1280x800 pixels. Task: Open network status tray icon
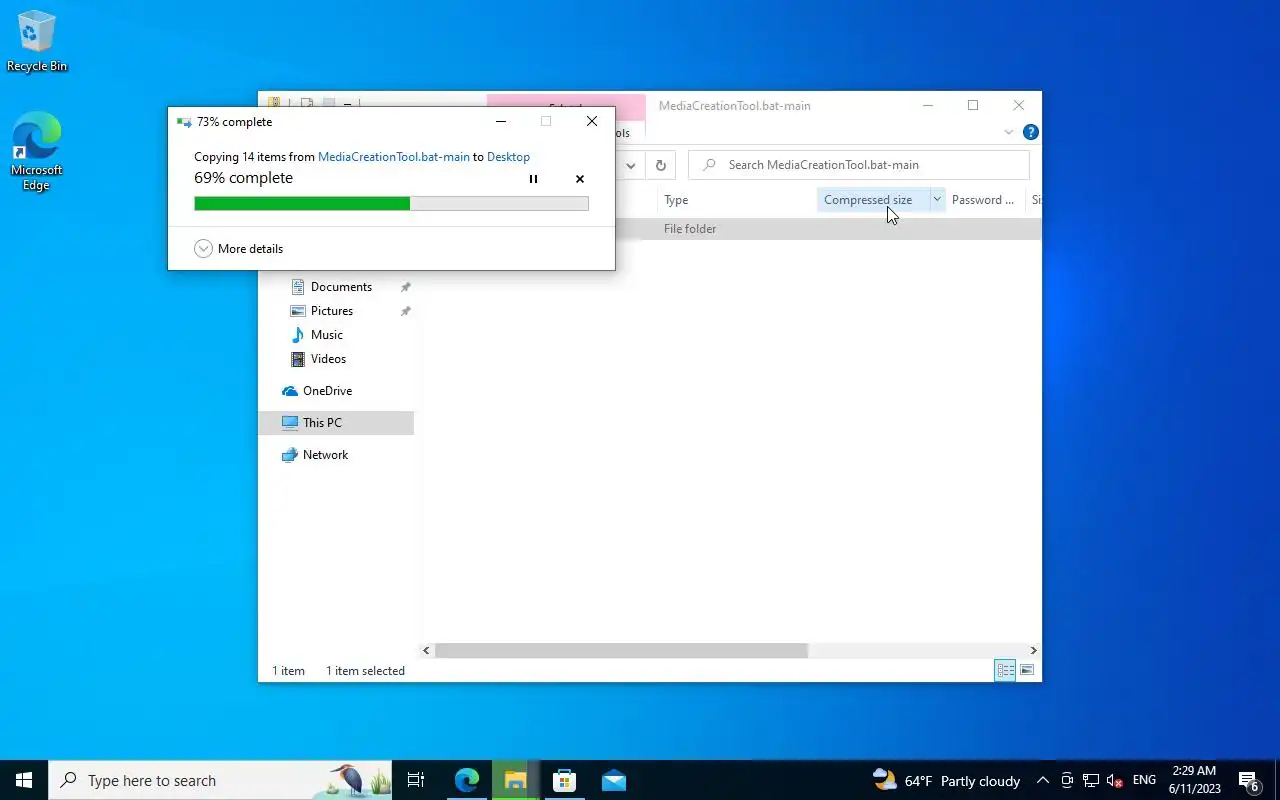1091,781
